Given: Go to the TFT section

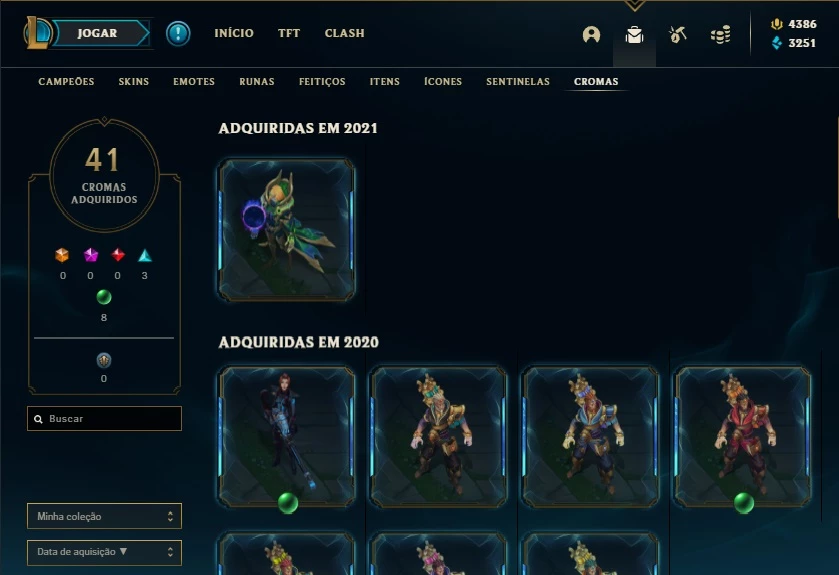Looking at the screenshot, I should pyautogui.click(x=289, y=33).
